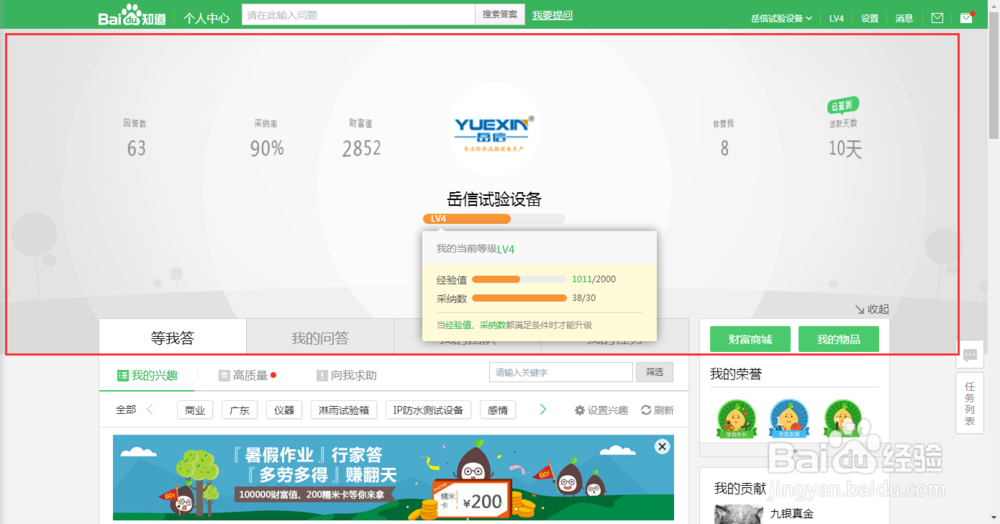
Task: Click the 我要提问 link
Action: 552,15
